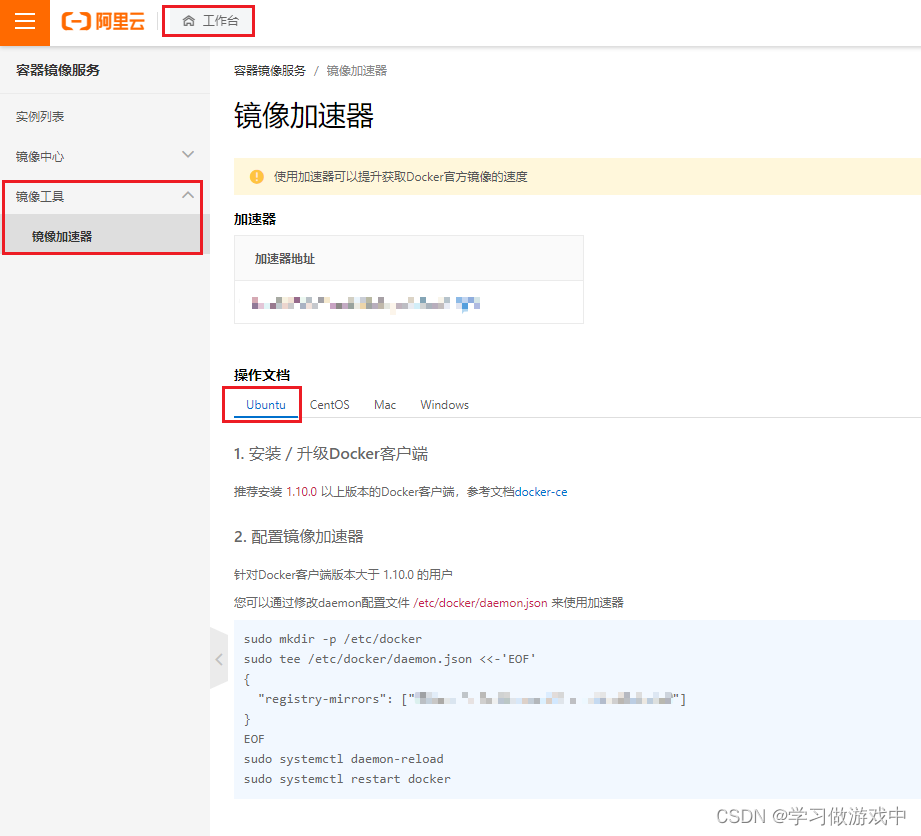Collapse the sidebar with the arrow handle
Screen dimensions: 921x836
tap(219, 659)
